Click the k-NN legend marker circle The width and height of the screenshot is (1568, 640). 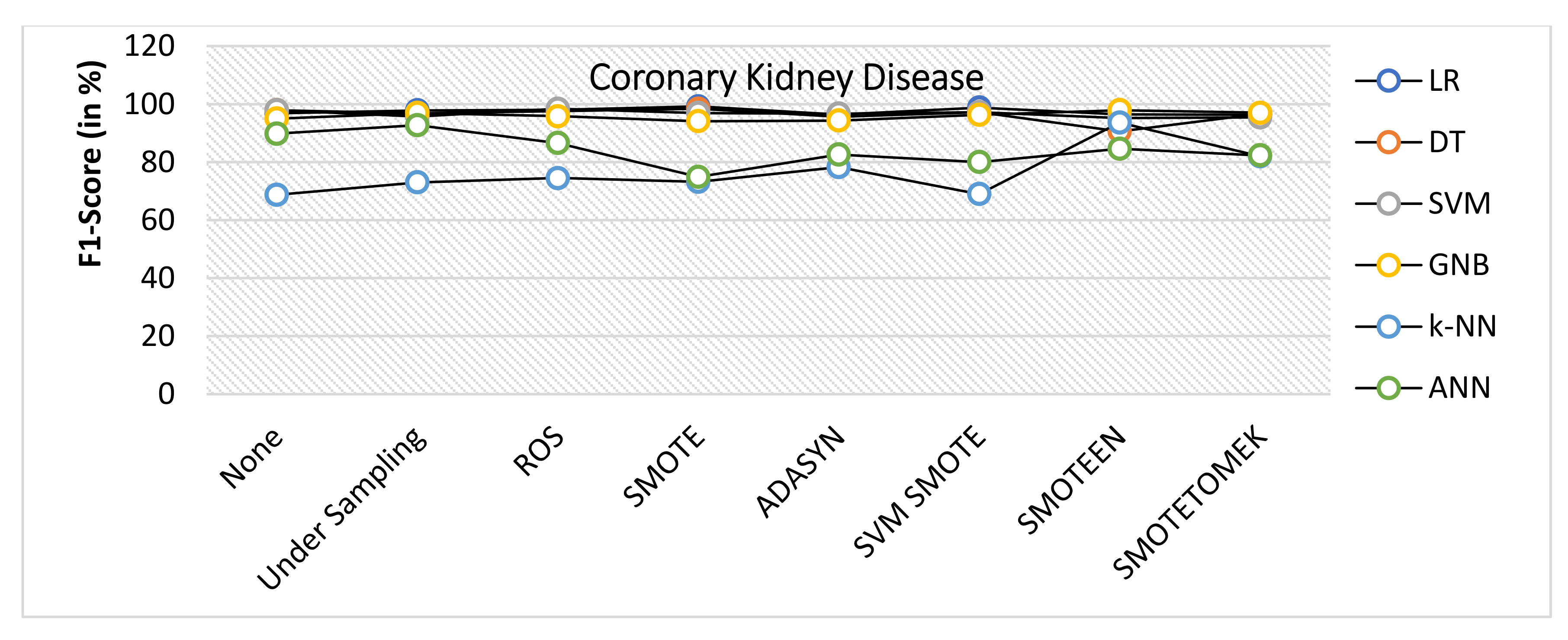tap(1388, 326)
